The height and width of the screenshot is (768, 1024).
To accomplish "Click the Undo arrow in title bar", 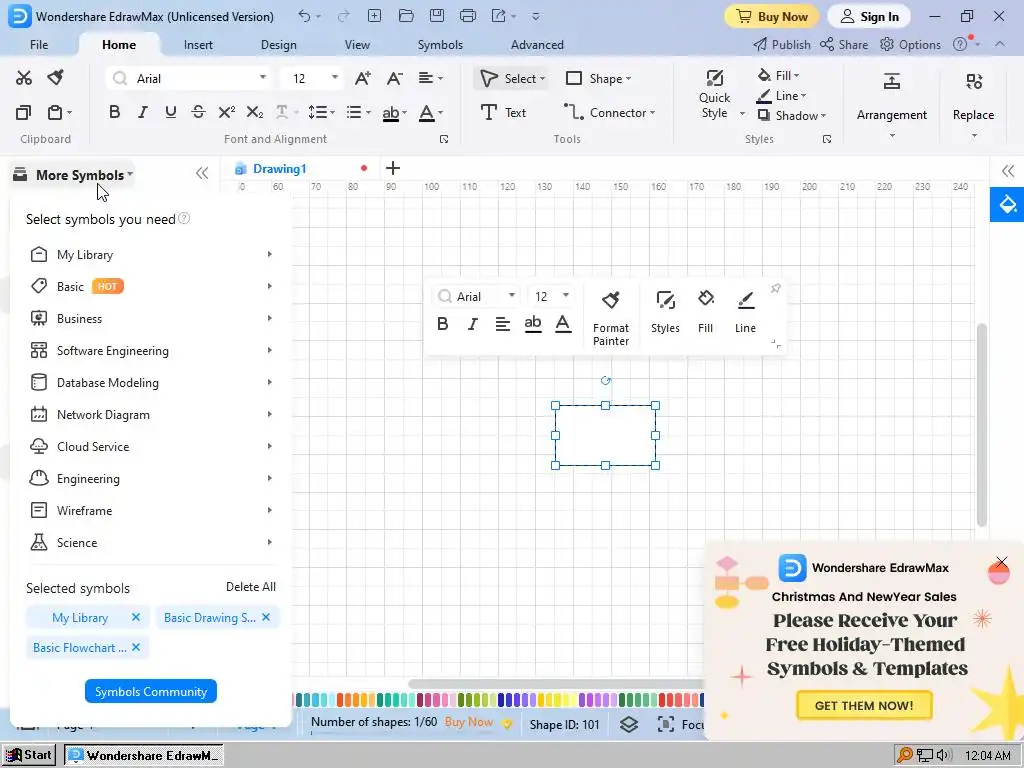I will [304, 16].
